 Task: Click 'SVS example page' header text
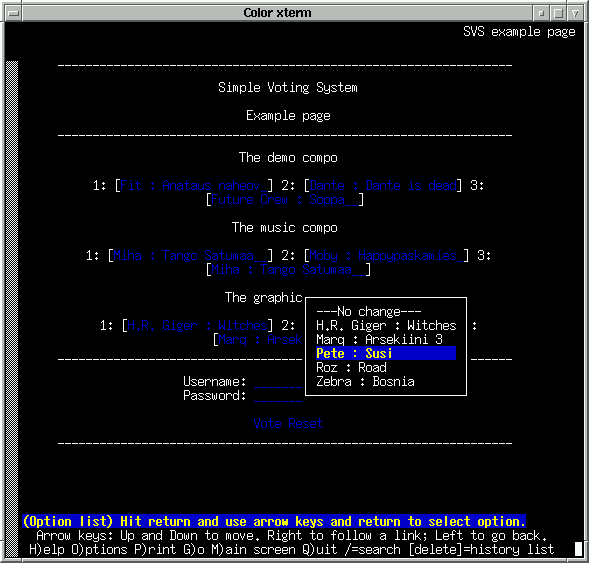click(x=519, y=32)
